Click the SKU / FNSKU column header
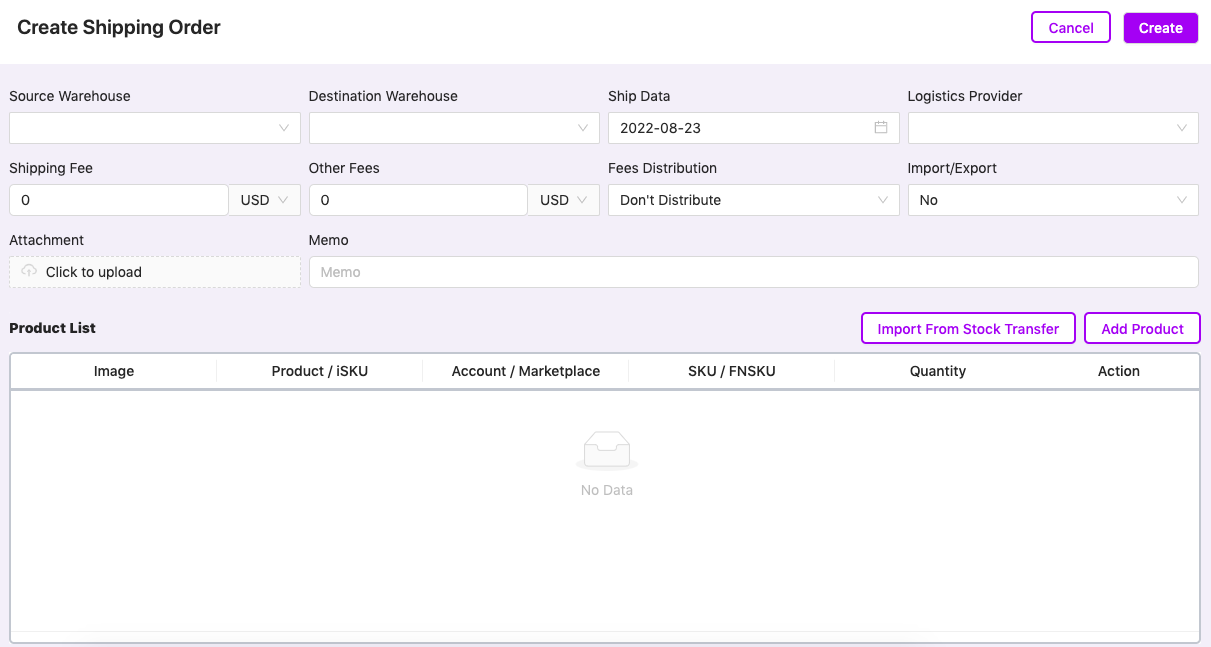Viewport: 1211px width, 647px height. pyautogui.click(x=732, y=371)
